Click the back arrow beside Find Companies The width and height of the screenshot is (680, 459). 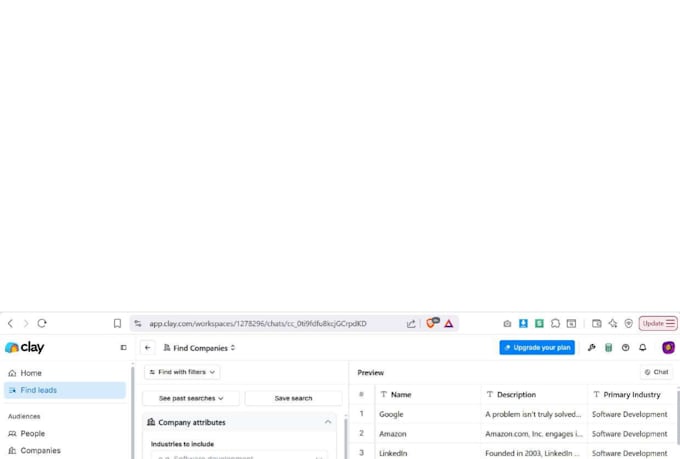[x=147, y=348]
